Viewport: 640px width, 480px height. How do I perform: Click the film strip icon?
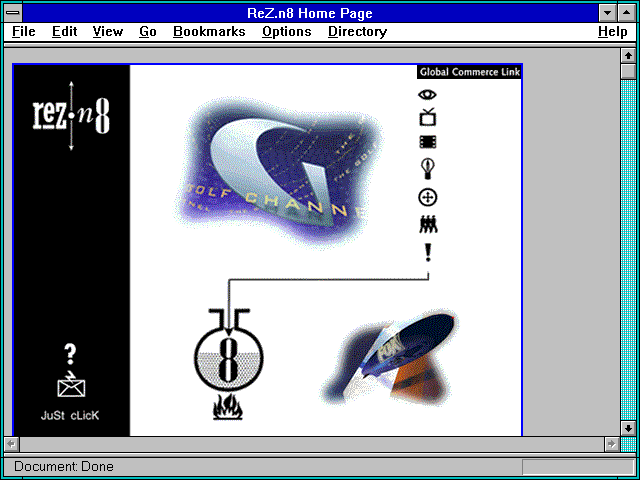click(x=427, y=142)
